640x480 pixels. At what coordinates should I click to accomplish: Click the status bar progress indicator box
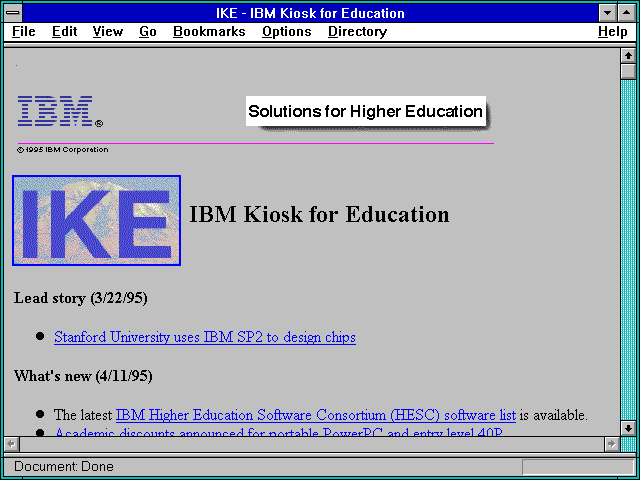(x=578, y=467)
